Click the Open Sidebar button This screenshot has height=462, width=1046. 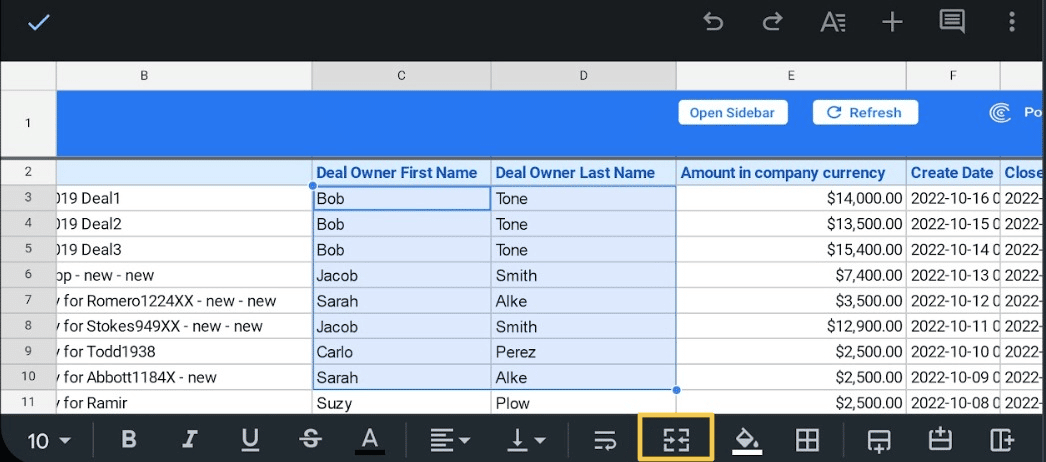732,113
